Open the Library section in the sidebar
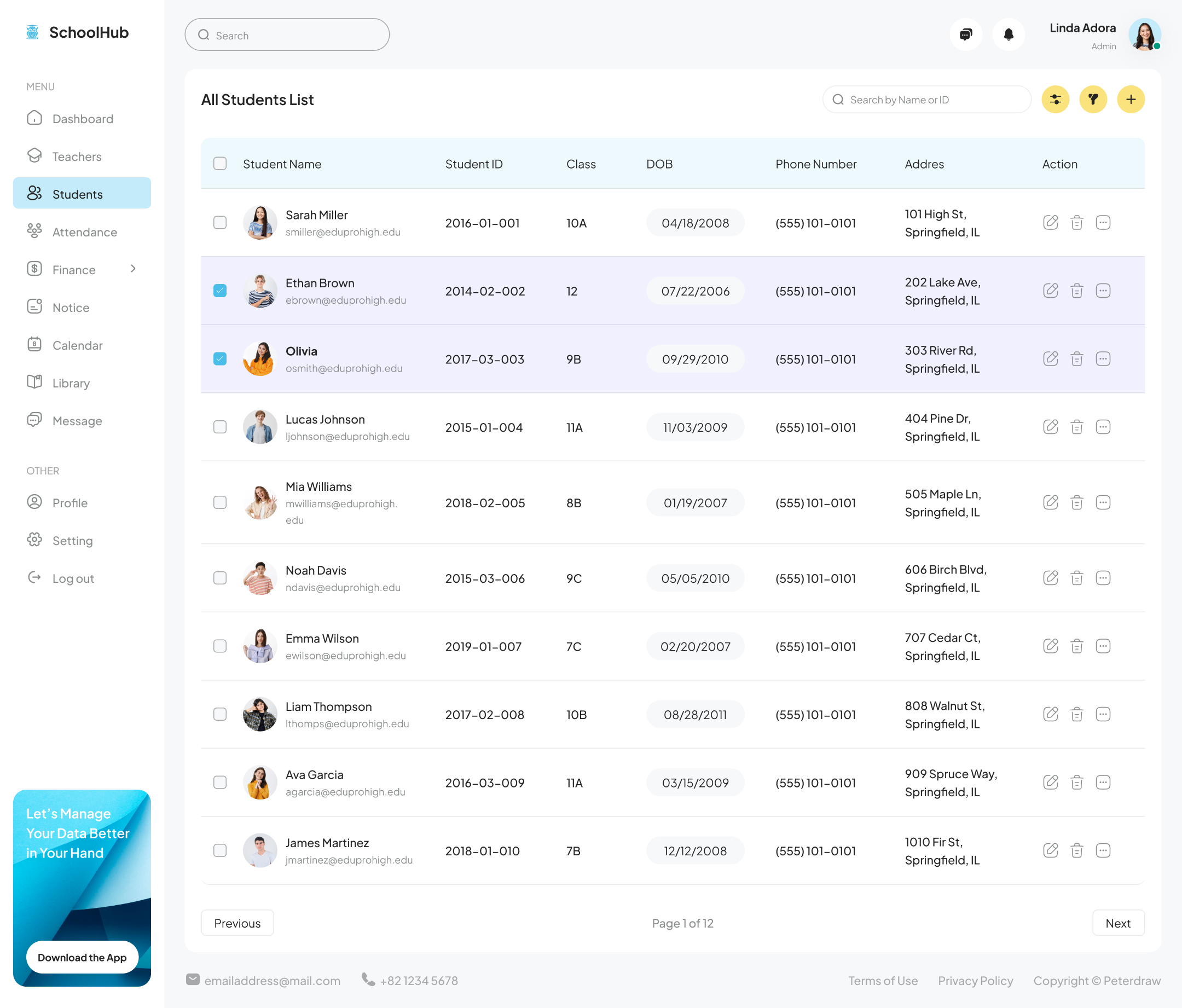 click(x=71, y=383)
